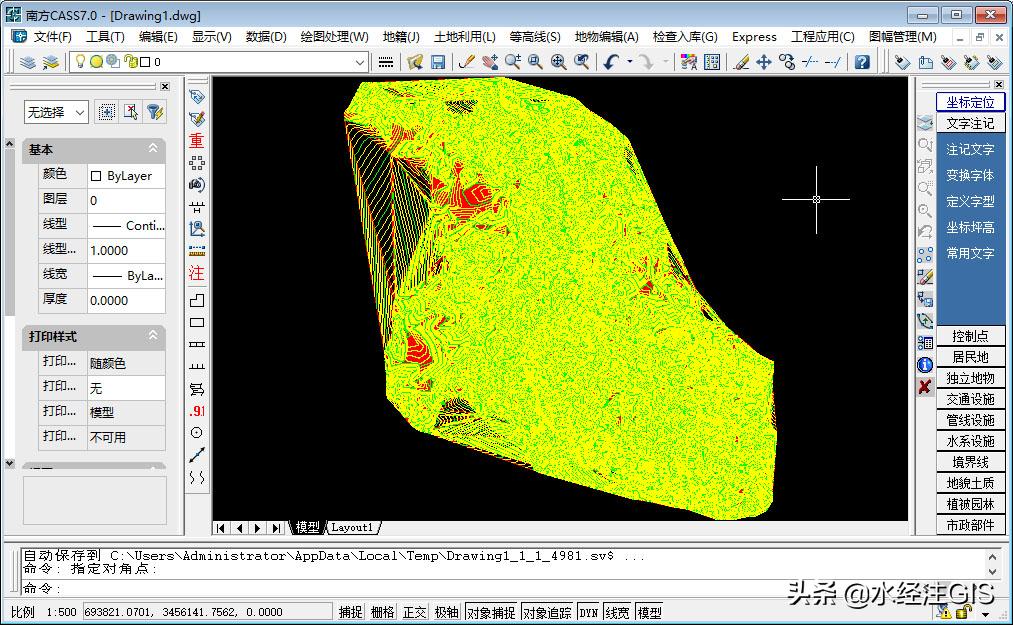Click the 线型比例 1.0000 value field

[126, 250]
